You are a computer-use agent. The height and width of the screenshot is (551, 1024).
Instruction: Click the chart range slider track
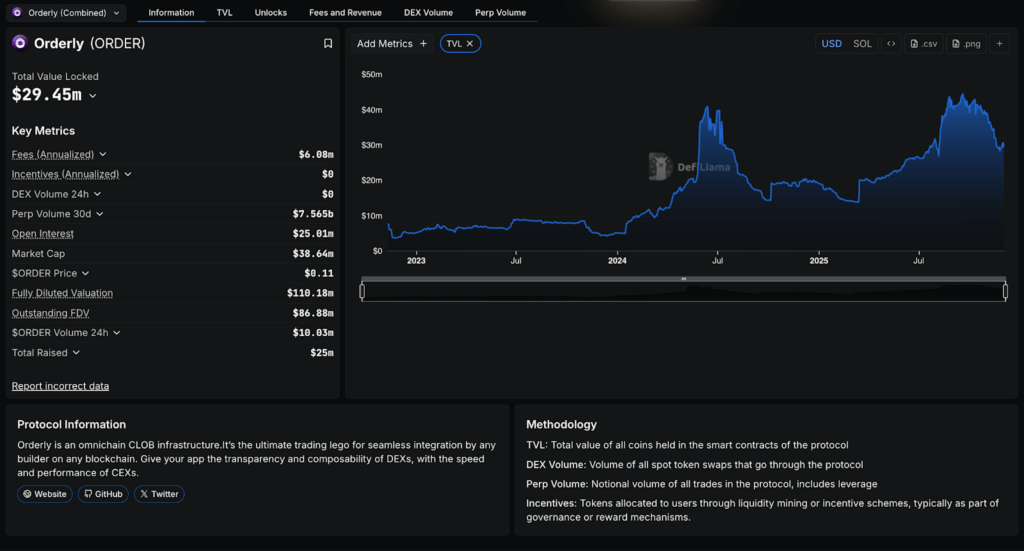click(x=684, y=291)
